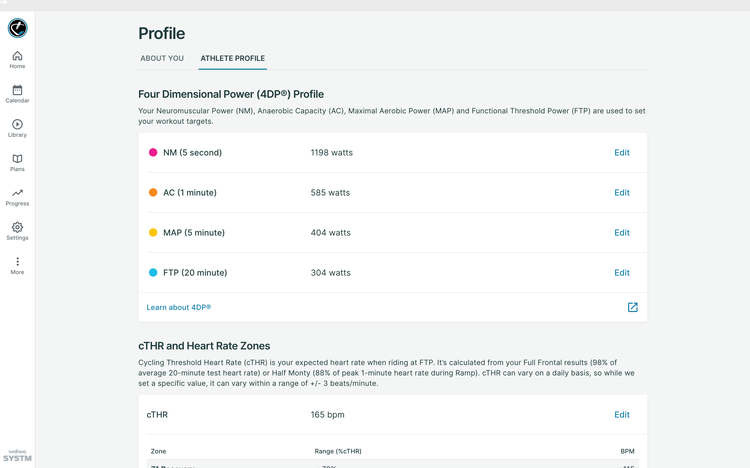The image size is (750, 468).
Task: Edit the FTP (20 minute) value
Action: pos(622,273)
